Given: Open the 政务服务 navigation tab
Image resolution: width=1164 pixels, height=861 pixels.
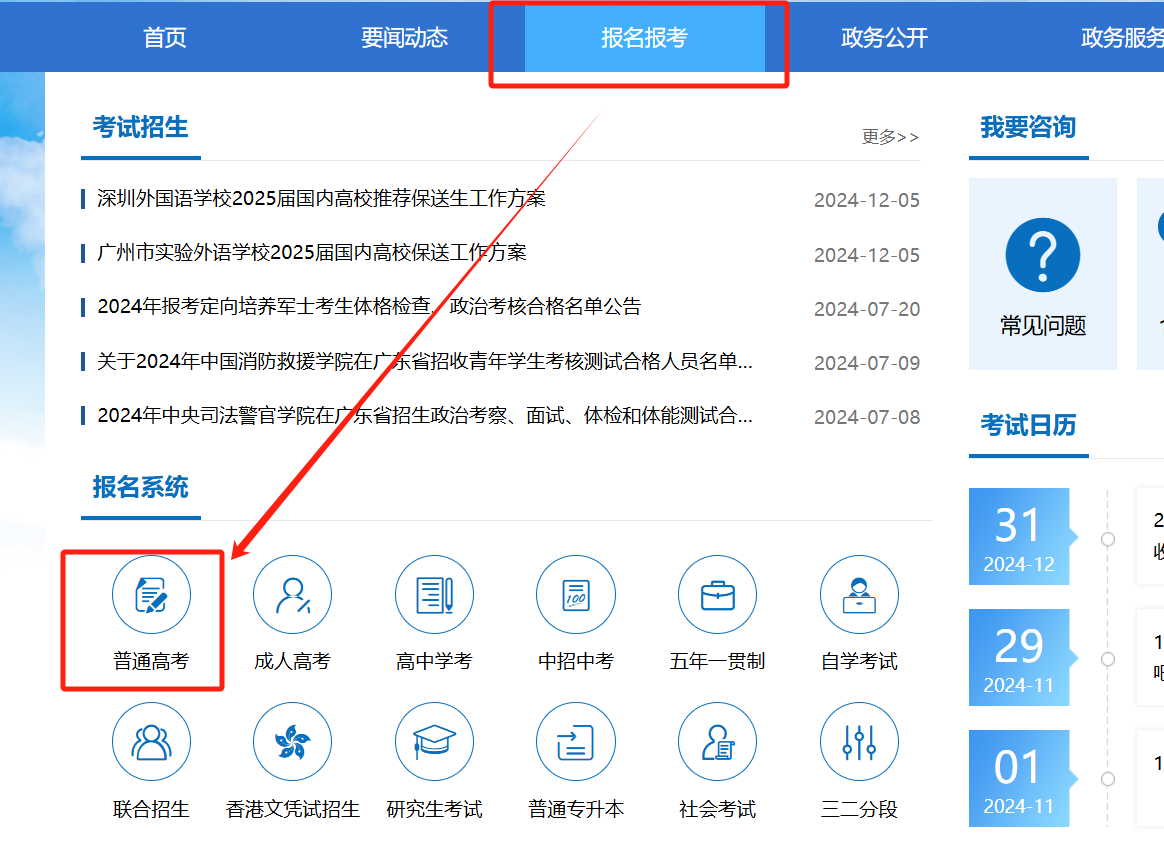Looking at the screenshot, I should click(x=1122, y=37).
